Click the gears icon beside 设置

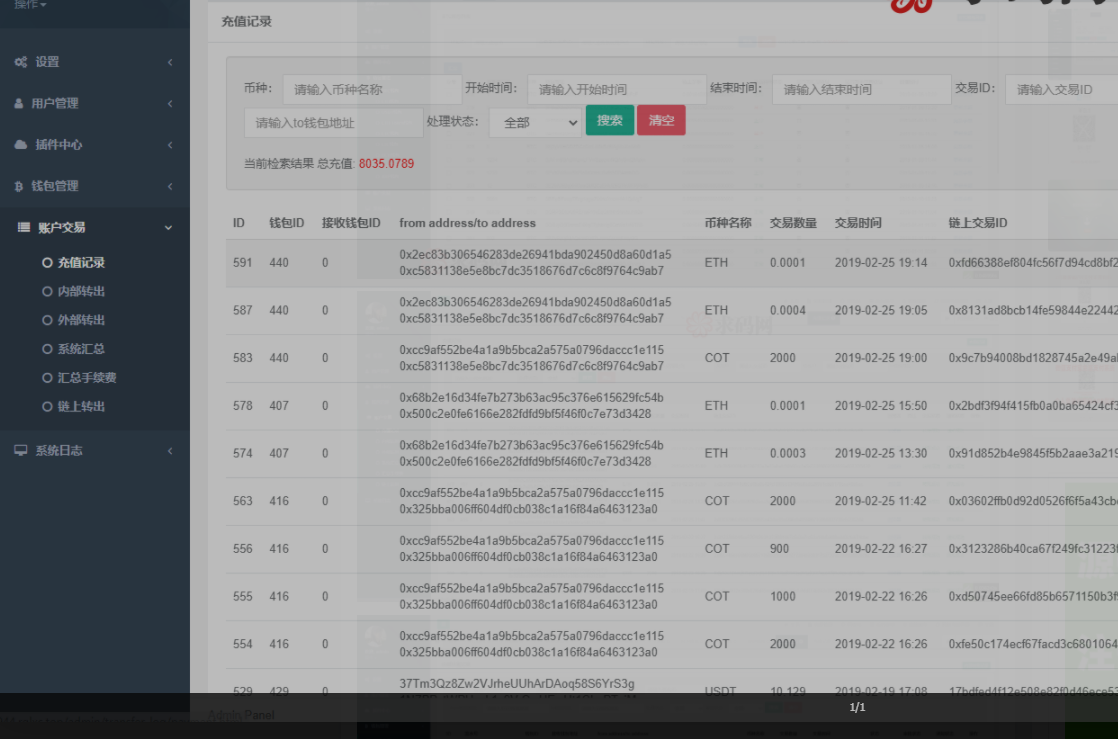[20, 62]
